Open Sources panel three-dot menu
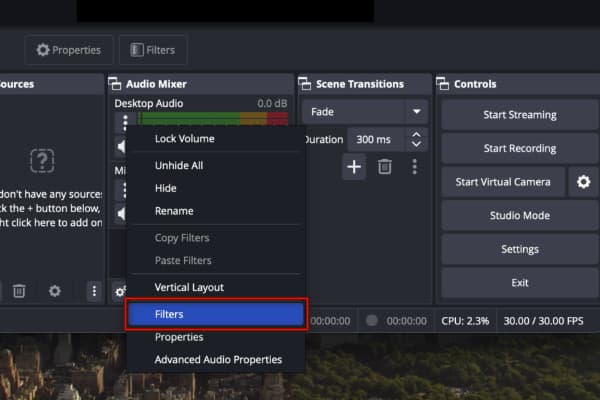Screen dimensions: 600x400 (94, 291)
